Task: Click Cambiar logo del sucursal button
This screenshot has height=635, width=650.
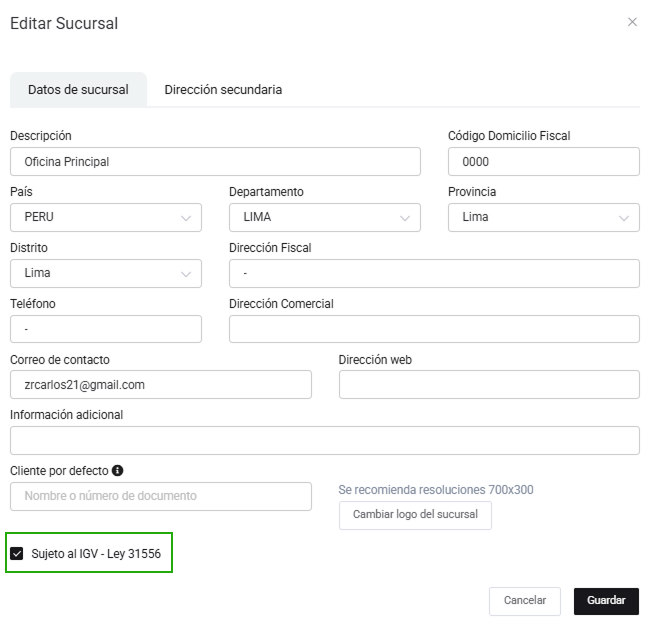Action: click(x=415, y=515)
